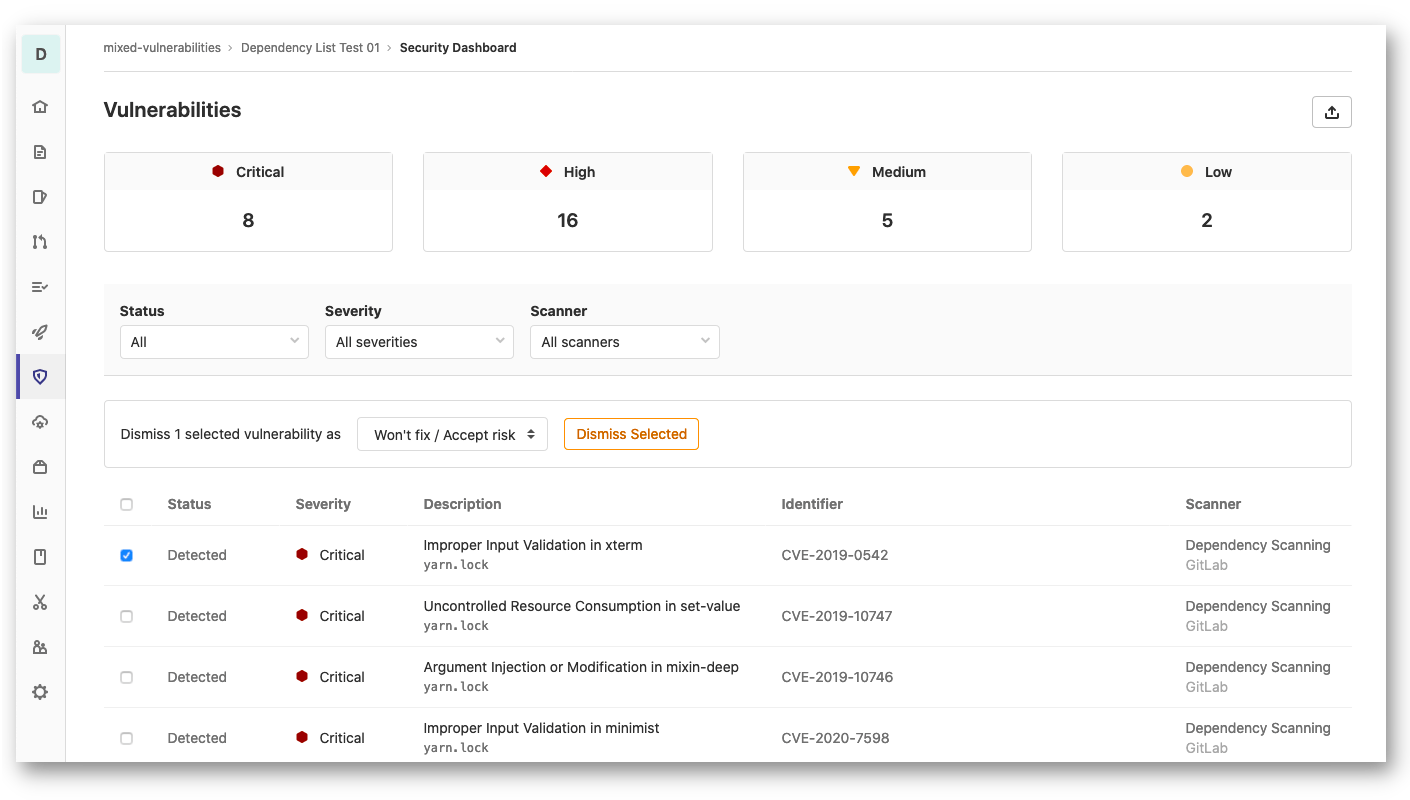Navigate to Dependency List Test 01 breadcrumb
1410x800 pixels.
tap(310, 48)
